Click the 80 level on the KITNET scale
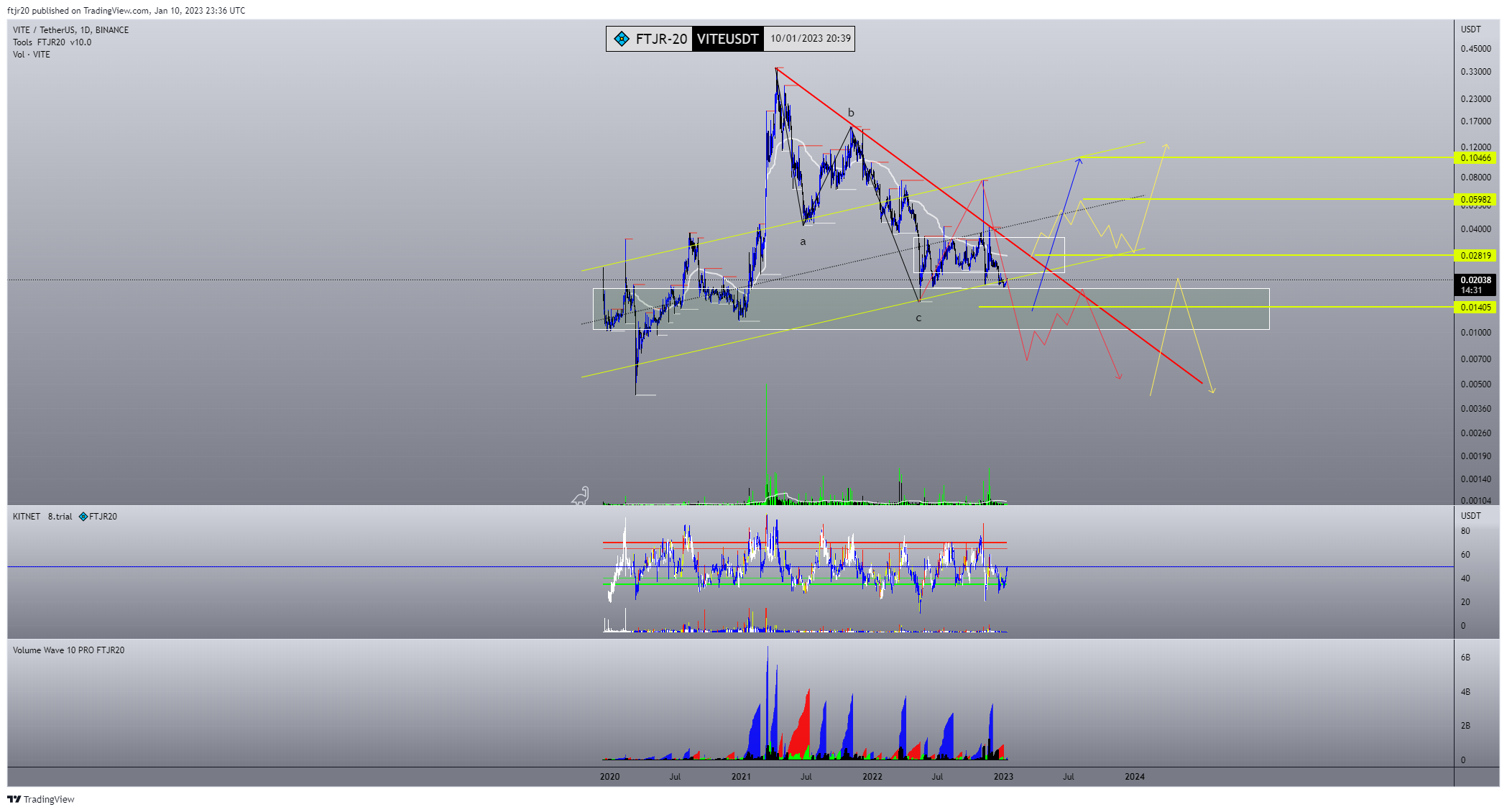The width and height of the screenshot is (1507, 812). [x=1465, y=532]
